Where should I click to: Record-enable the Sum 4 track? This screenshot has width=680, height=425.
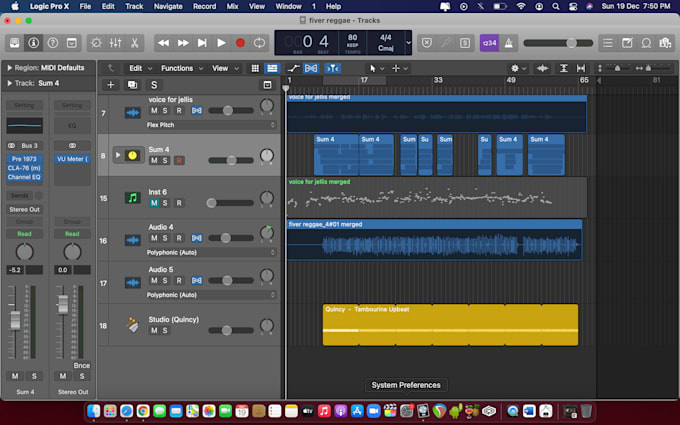pyautogui.click(x=179, y=160)
